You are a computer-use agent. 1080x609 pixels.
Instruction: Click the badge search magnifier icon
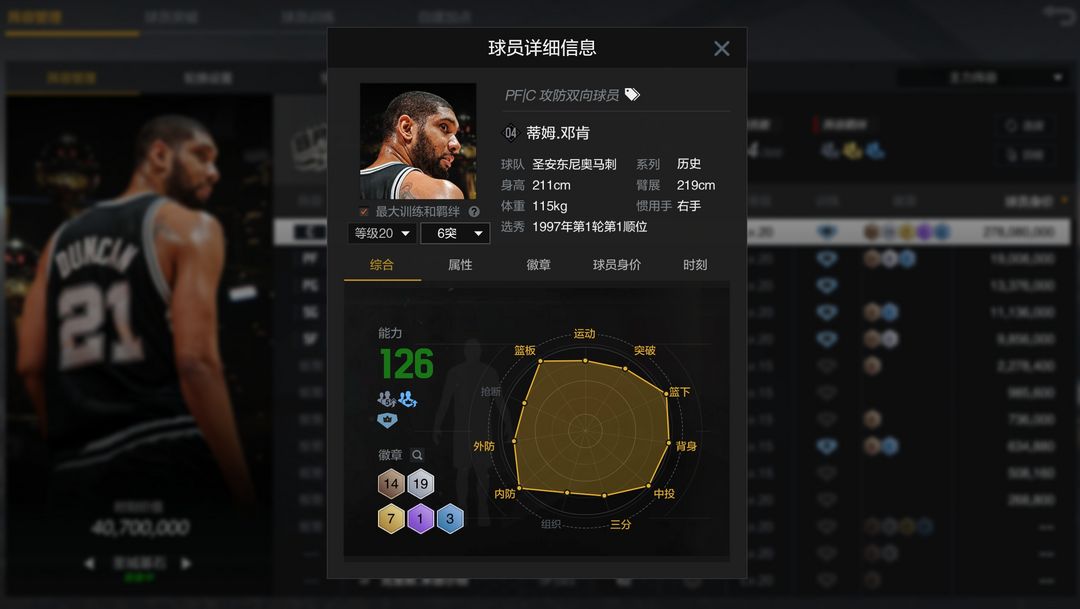coord(417,455)
